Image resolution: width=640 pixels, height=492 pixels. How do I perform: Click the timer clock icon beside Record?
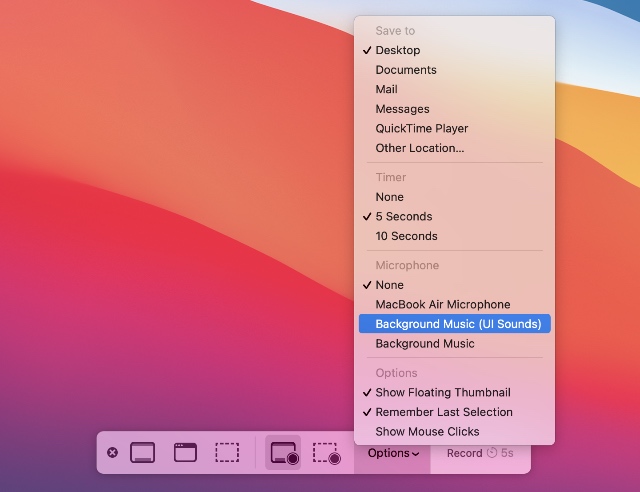[492, 453]
